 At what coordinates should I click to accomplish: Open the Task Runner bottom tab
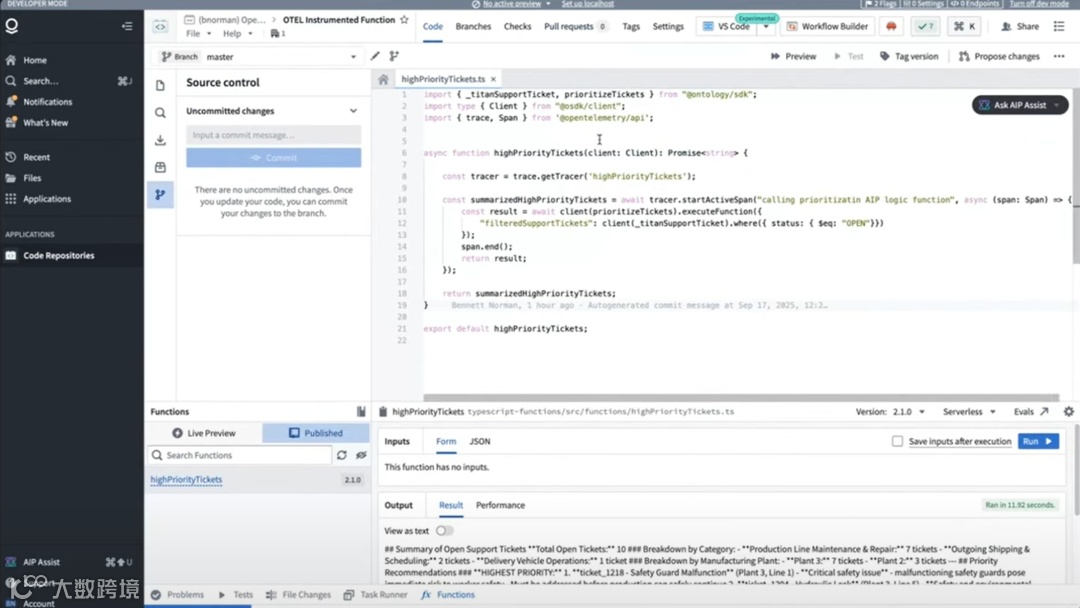click(375, 595)
